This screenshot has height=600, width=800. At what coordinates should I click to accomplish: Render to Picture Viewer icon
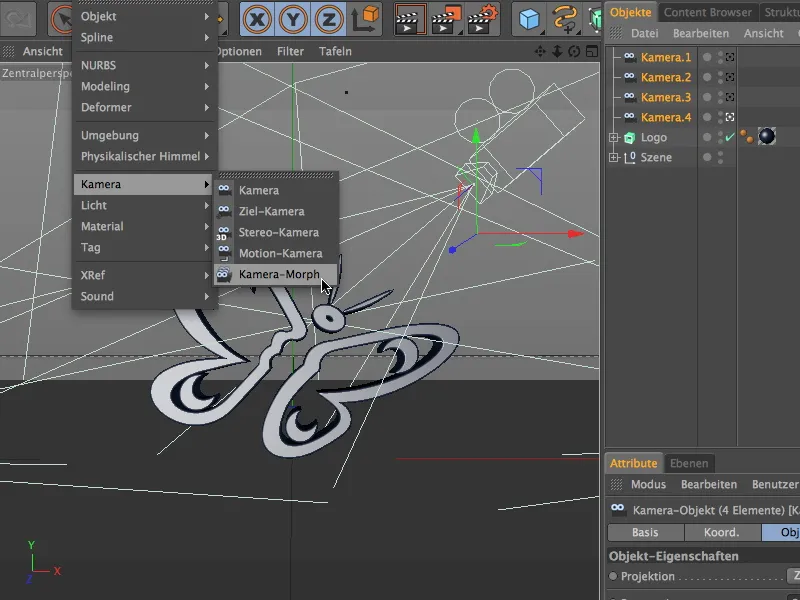[446, 20]
